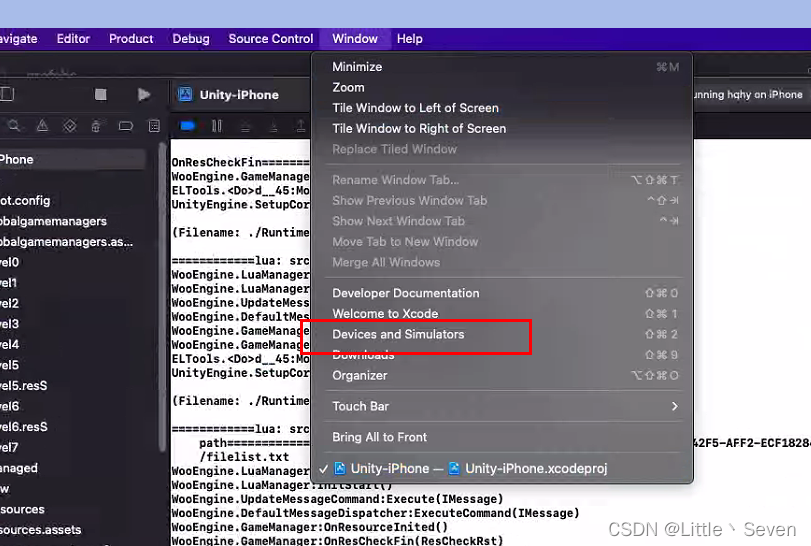Open the Issue navigator warning triangle

pos(42,126)
